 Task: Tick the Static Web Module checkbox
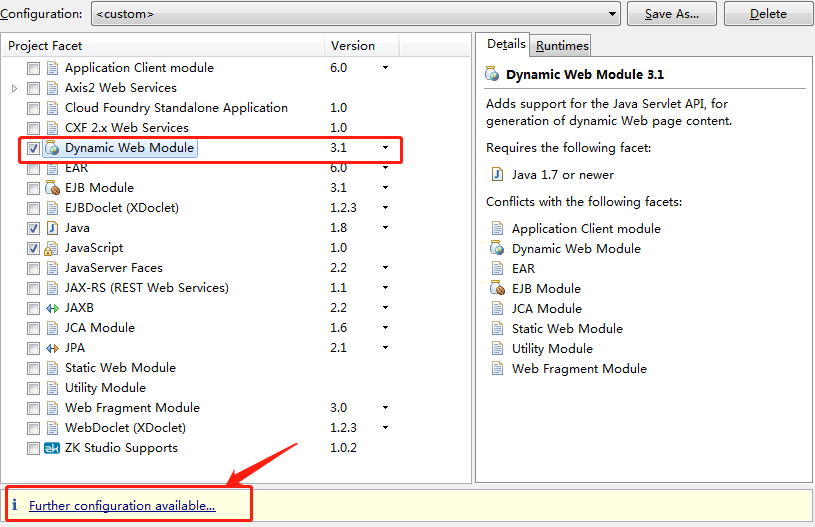(x=33, y=368)
